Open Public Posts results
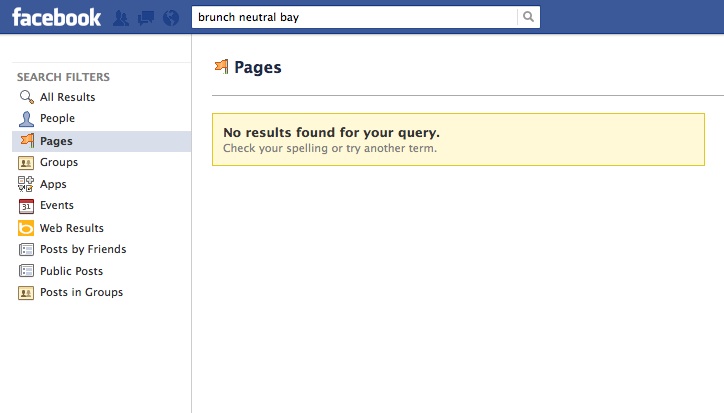 (71, 271)
